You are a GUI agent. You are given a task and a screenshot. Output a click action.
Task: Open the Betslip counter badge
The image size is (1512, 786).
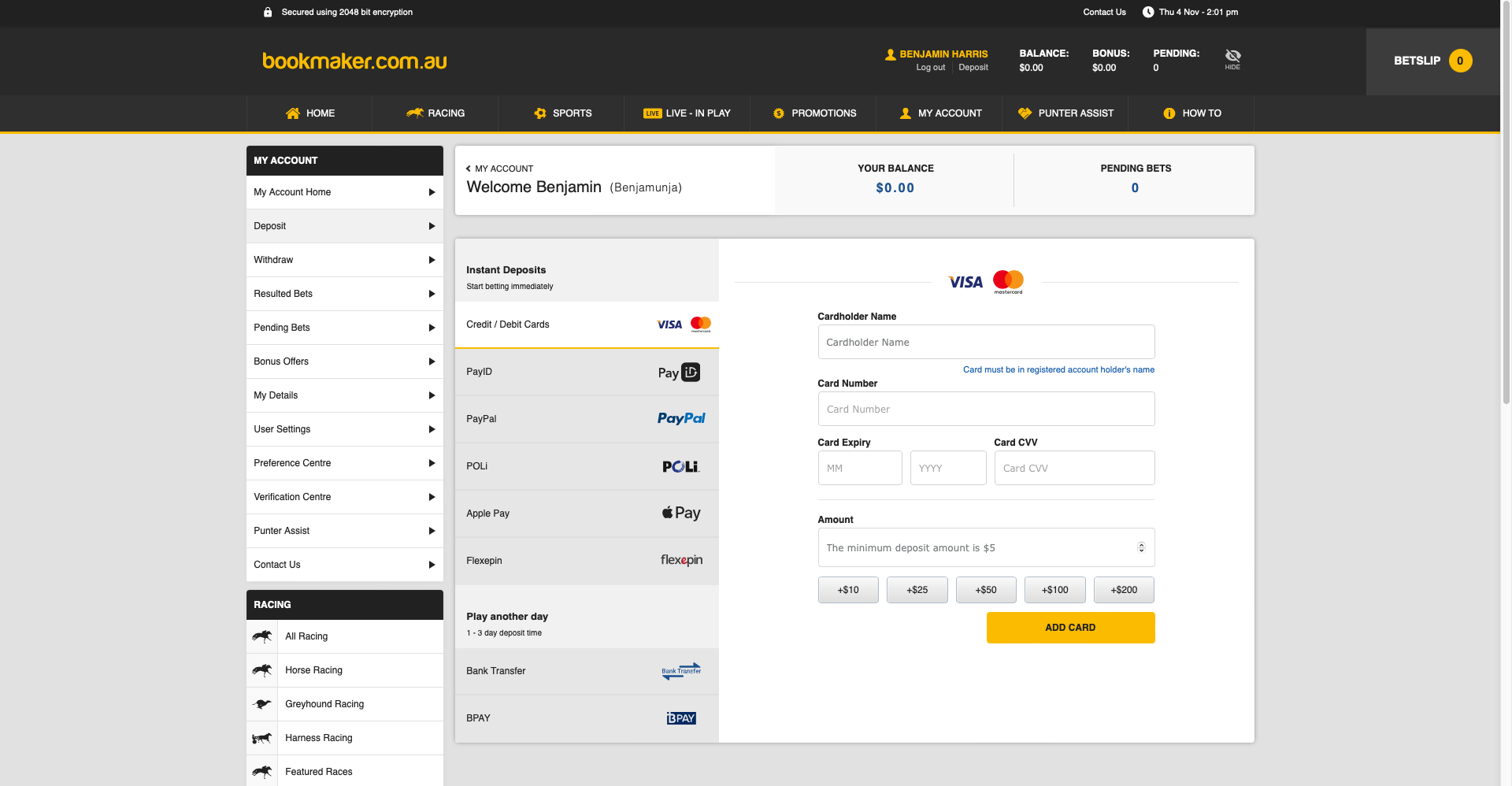[1460, 61]
